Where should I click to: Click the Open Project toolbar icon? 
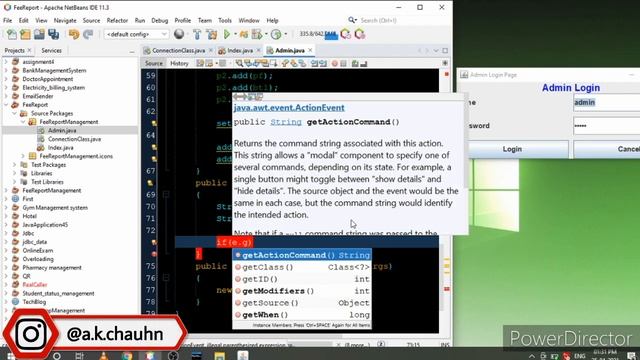(x=39, y=35)
